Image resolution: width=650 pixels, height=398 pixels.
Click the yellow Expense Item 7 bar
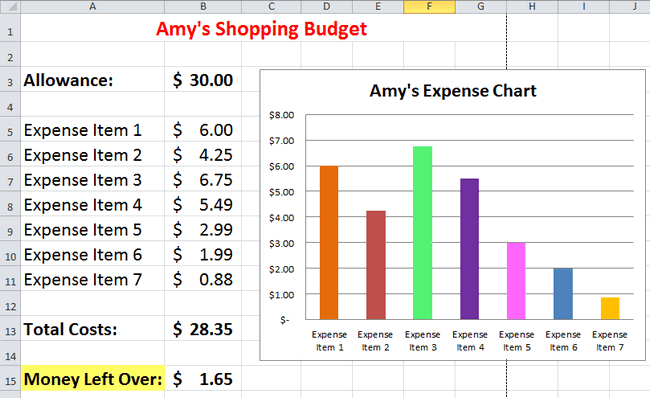610,308
